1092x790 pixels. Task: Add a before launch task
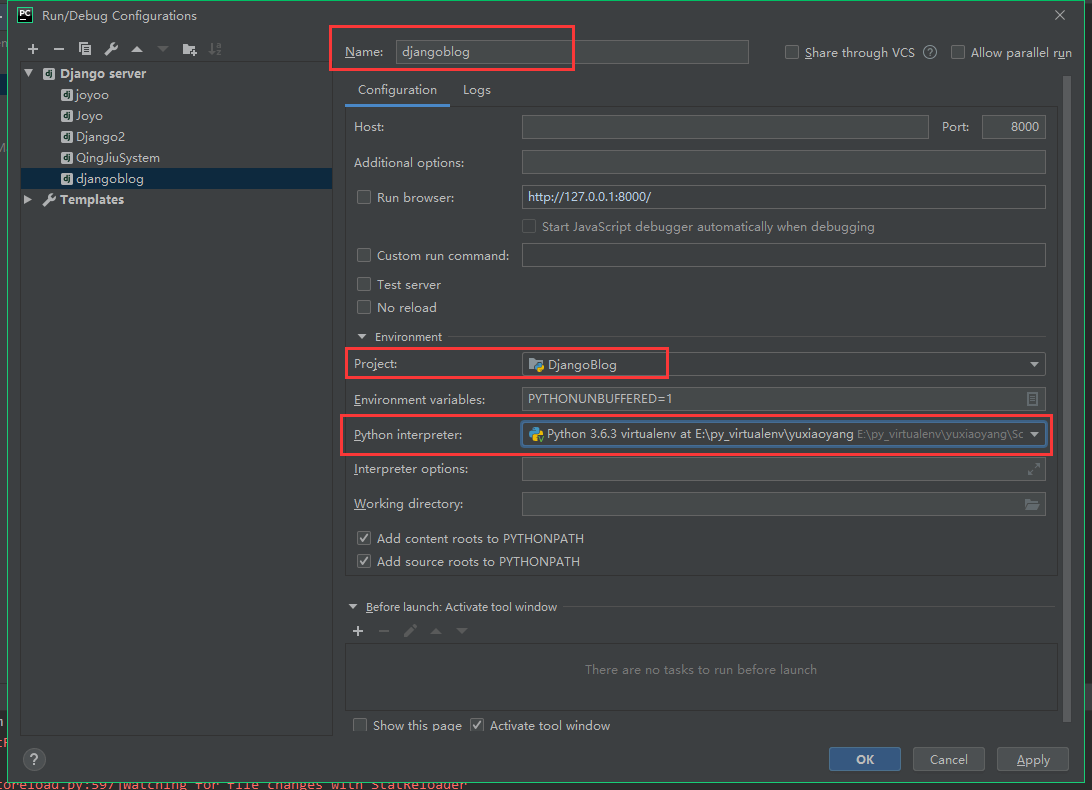click(358, 630)
